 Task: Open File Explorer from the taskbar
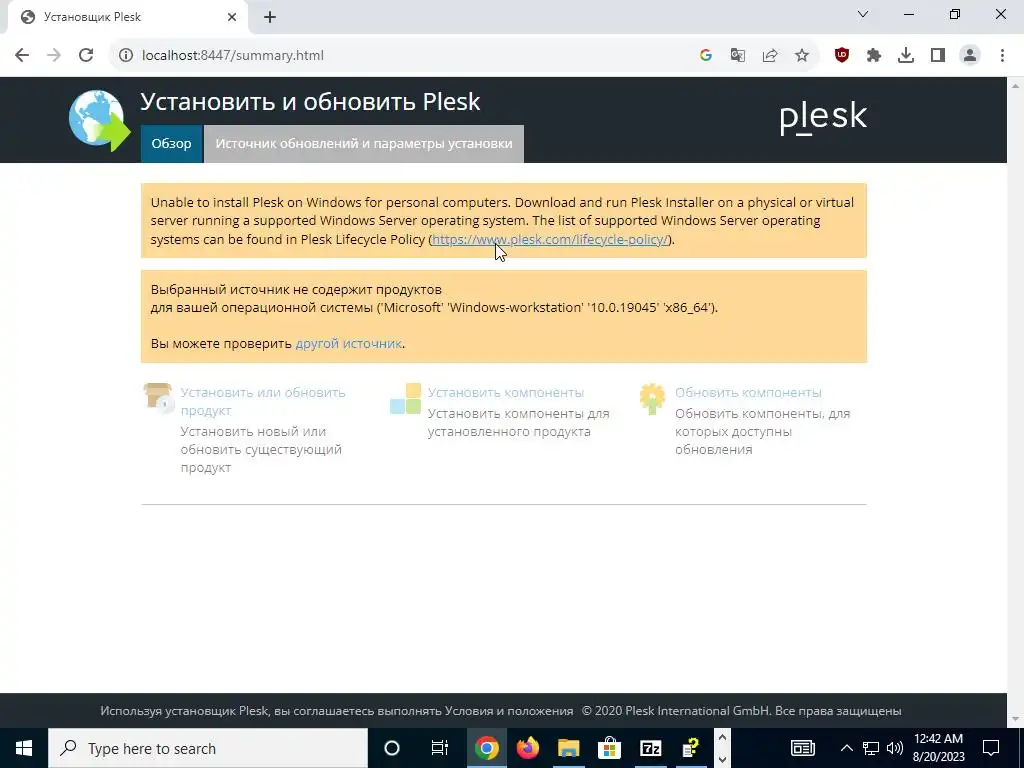coord(568,748)
